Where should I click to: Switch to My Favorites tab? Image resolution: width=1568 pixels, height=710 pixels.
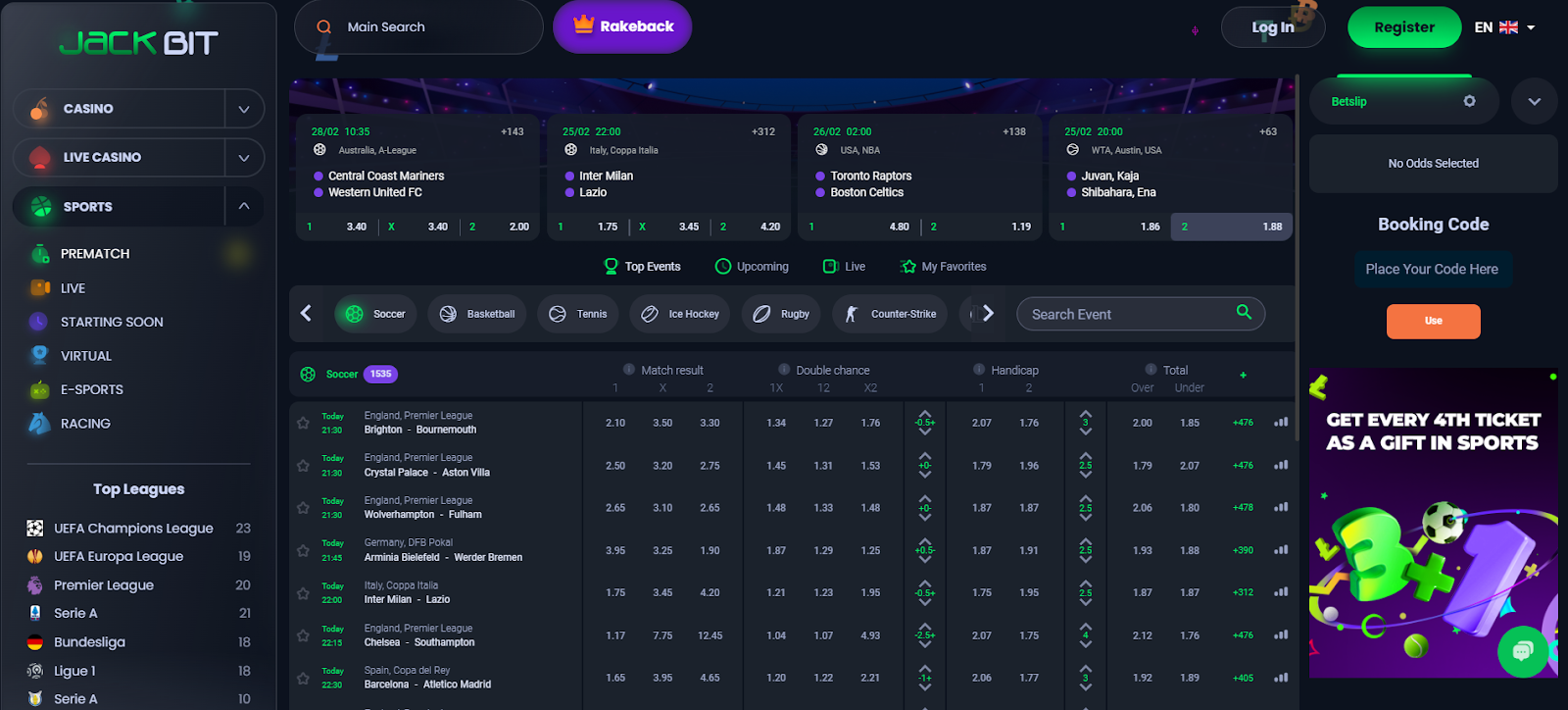(943, 266)
